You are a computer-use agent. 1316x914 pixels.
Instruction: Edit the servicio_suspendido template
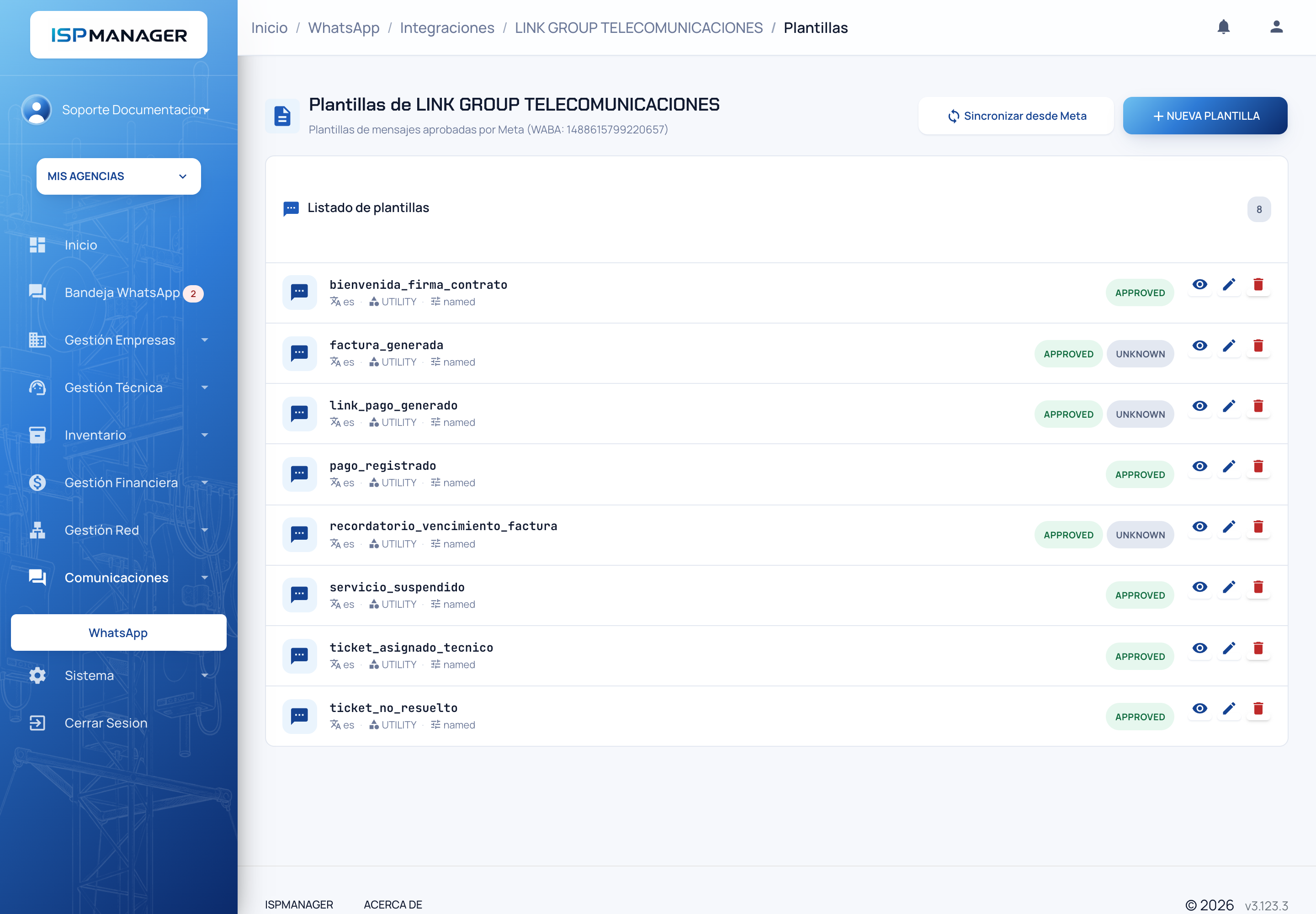pos(1229,587)
